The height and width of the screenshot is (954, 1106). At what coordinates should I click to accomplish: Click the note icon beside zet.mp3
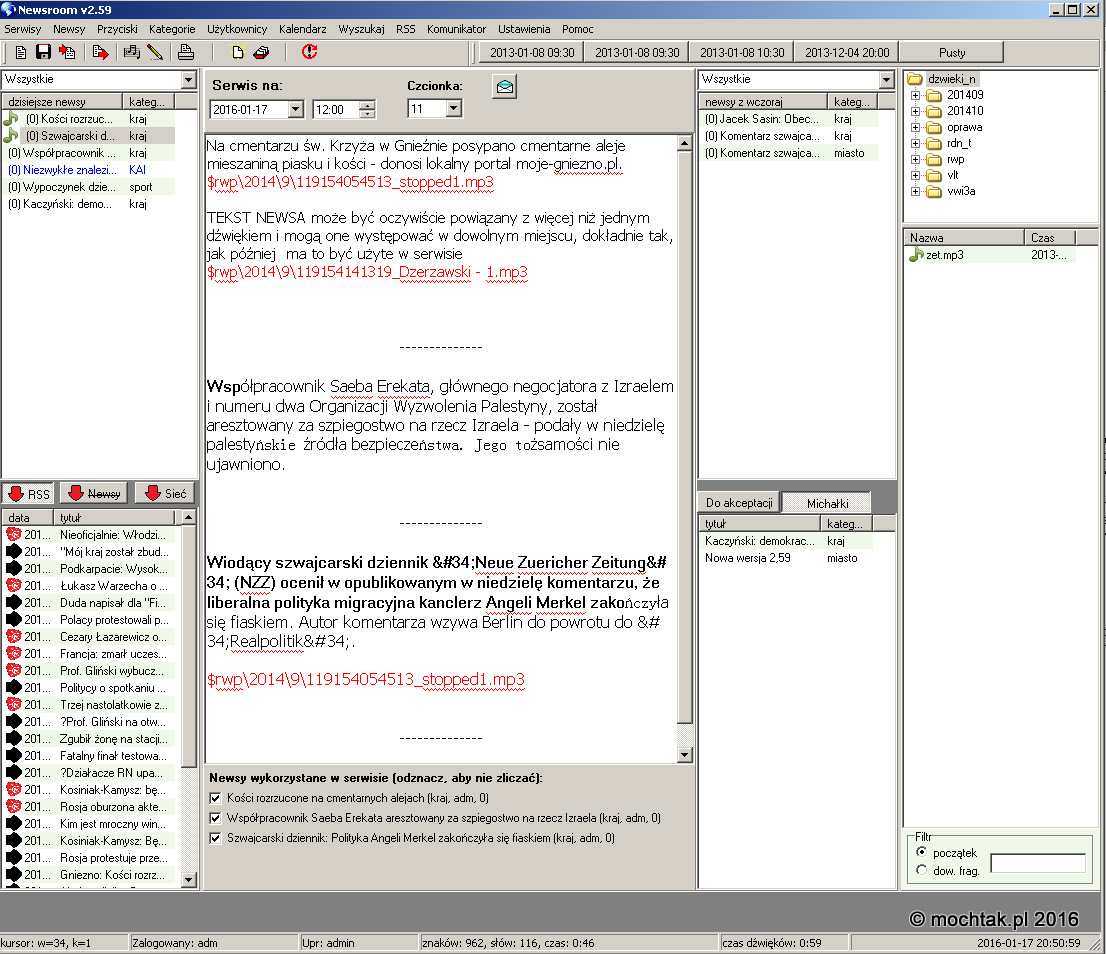click(916, 255)
